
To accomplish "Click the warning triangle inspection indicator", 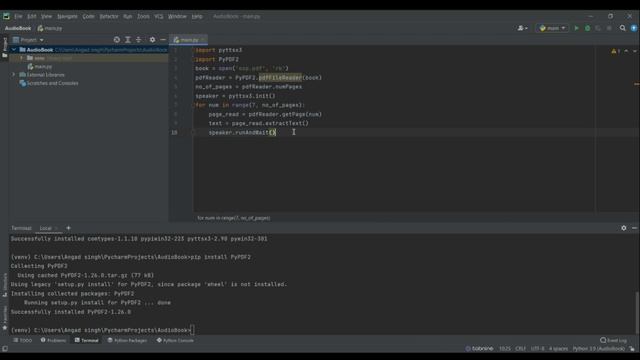I will [615, 51].
